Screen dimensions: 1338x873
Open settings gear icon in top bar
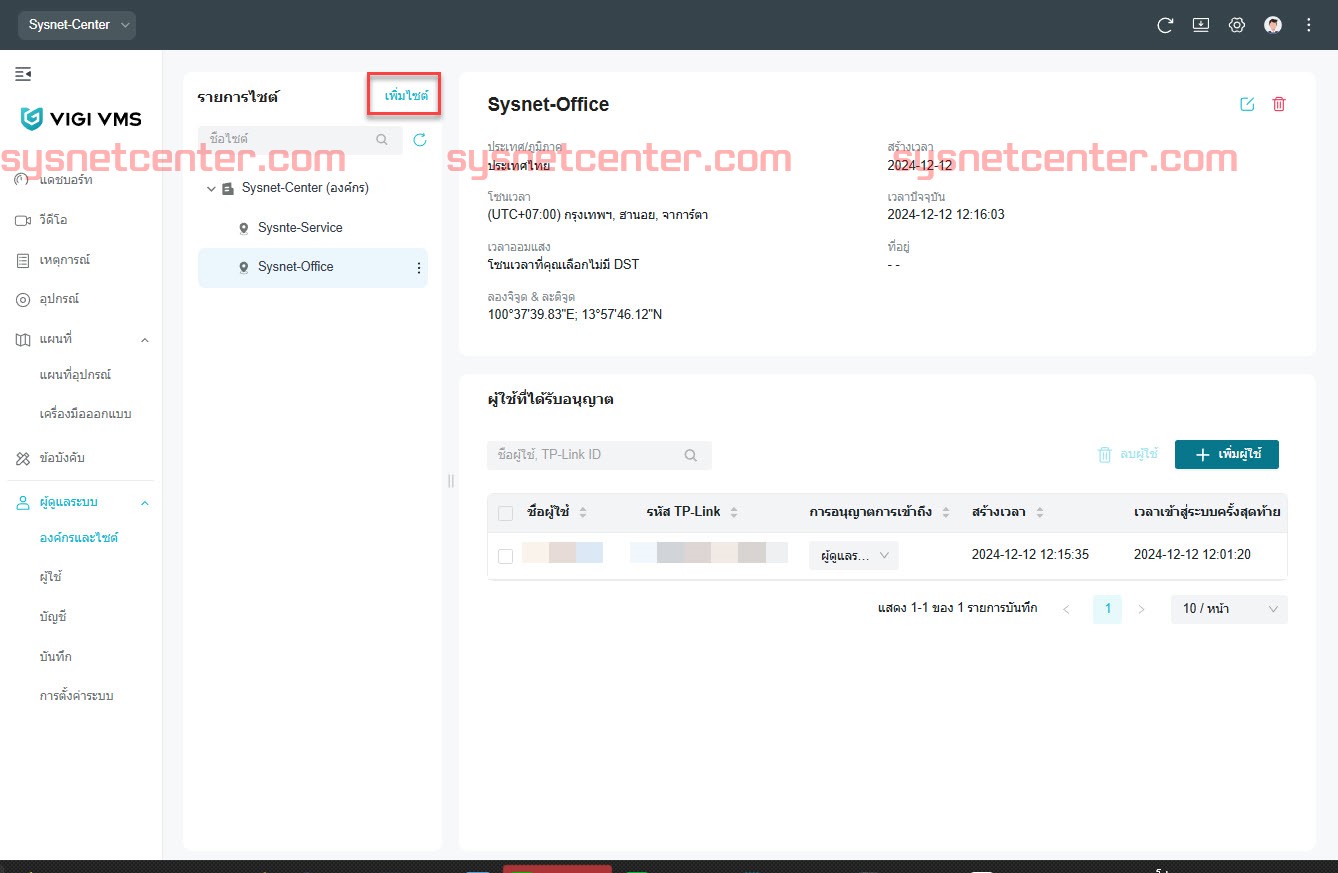1237,25
